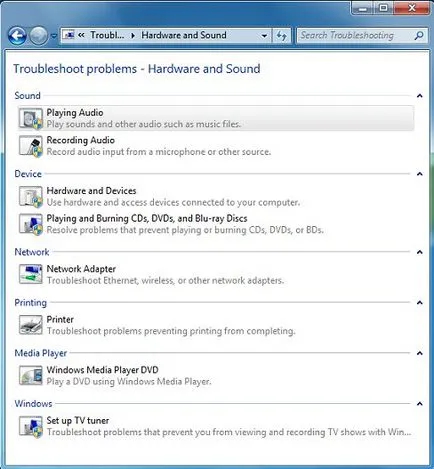Click the Hardware and Sound breadcrumb

pos(184,35)
